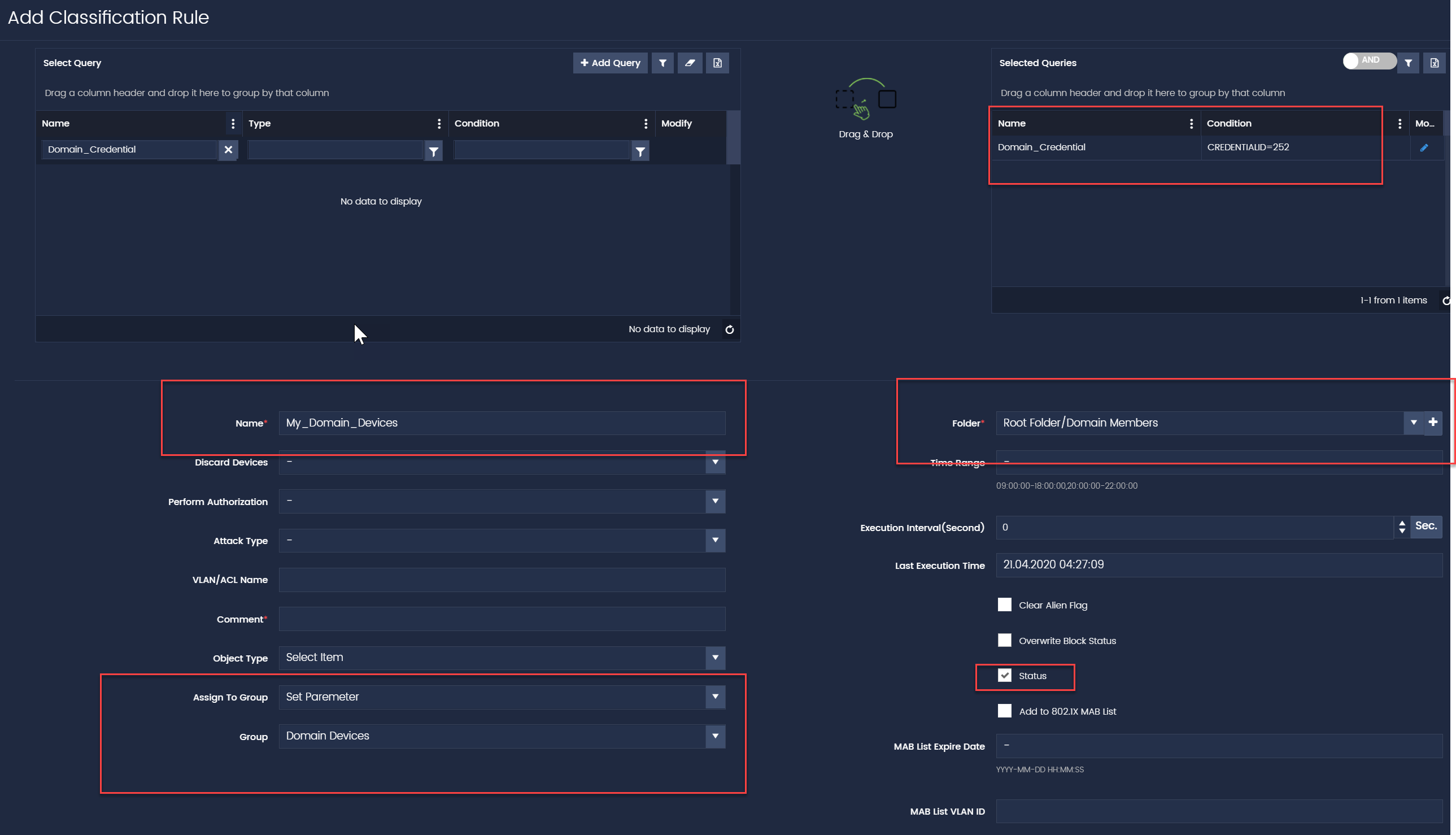
Task: Clear the Domain_Credential name filter
Action: (228, 150)
